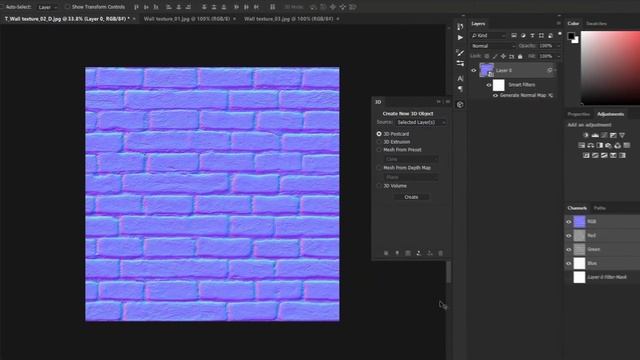Open the Mesh preset Cone dropdown
The image size is (640, 360).
tap(411, 159)
